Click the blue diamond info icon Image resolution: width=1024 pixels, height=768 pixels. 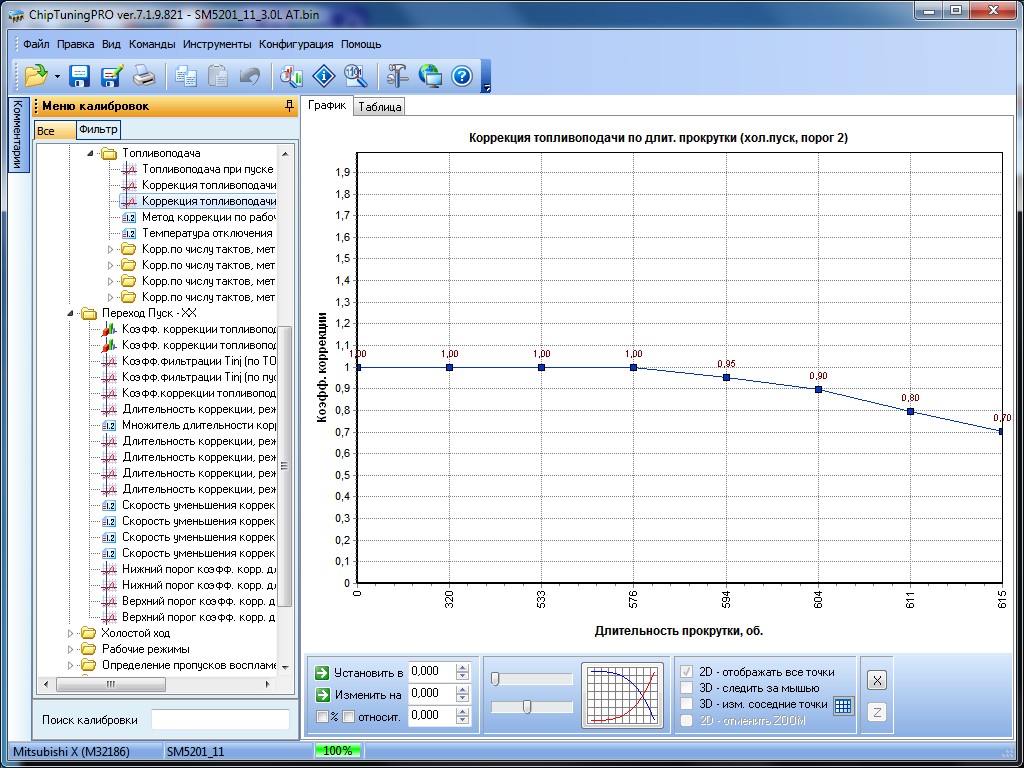pyautogui.click(x=323, y=76)
